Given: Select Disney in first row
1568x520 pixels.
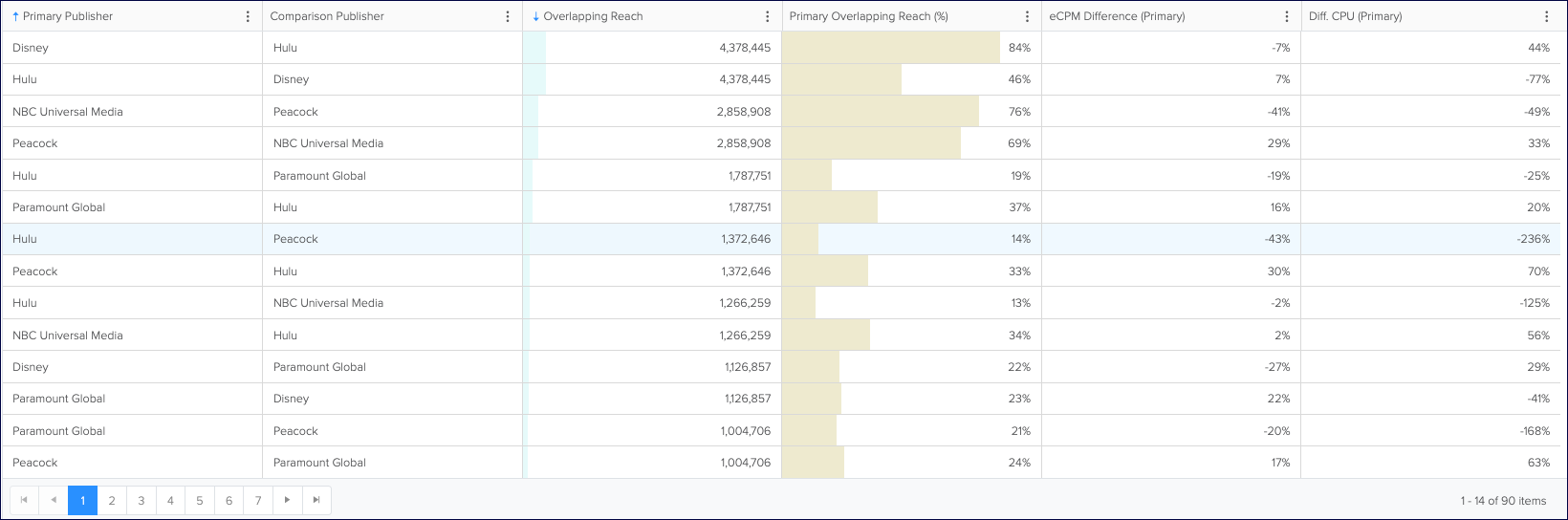Looking at the screenshot, I should [x=31, y=48].
